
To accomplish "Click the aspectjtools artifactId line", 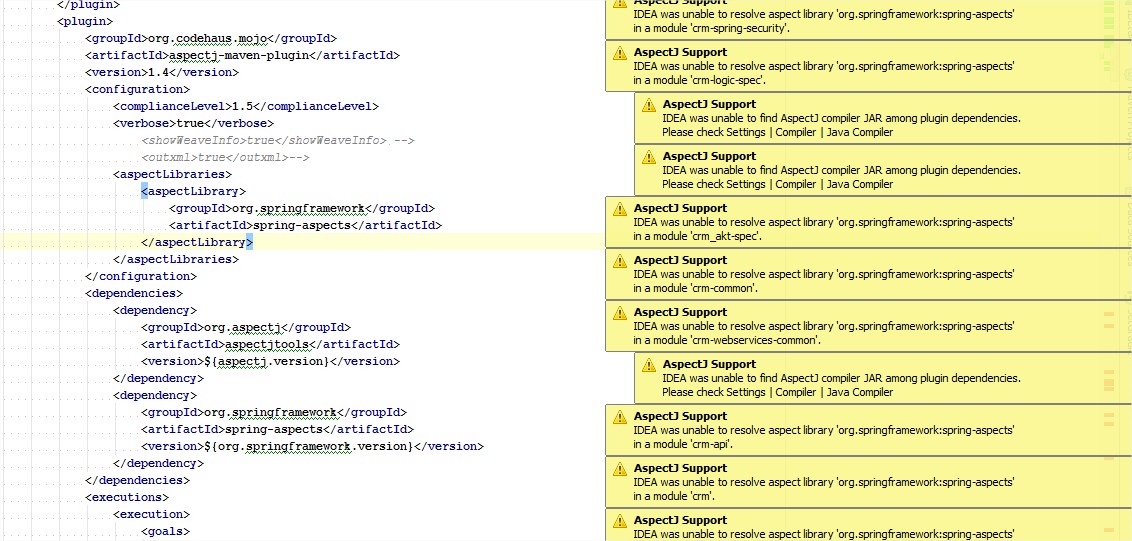I will tap(270, 344).
